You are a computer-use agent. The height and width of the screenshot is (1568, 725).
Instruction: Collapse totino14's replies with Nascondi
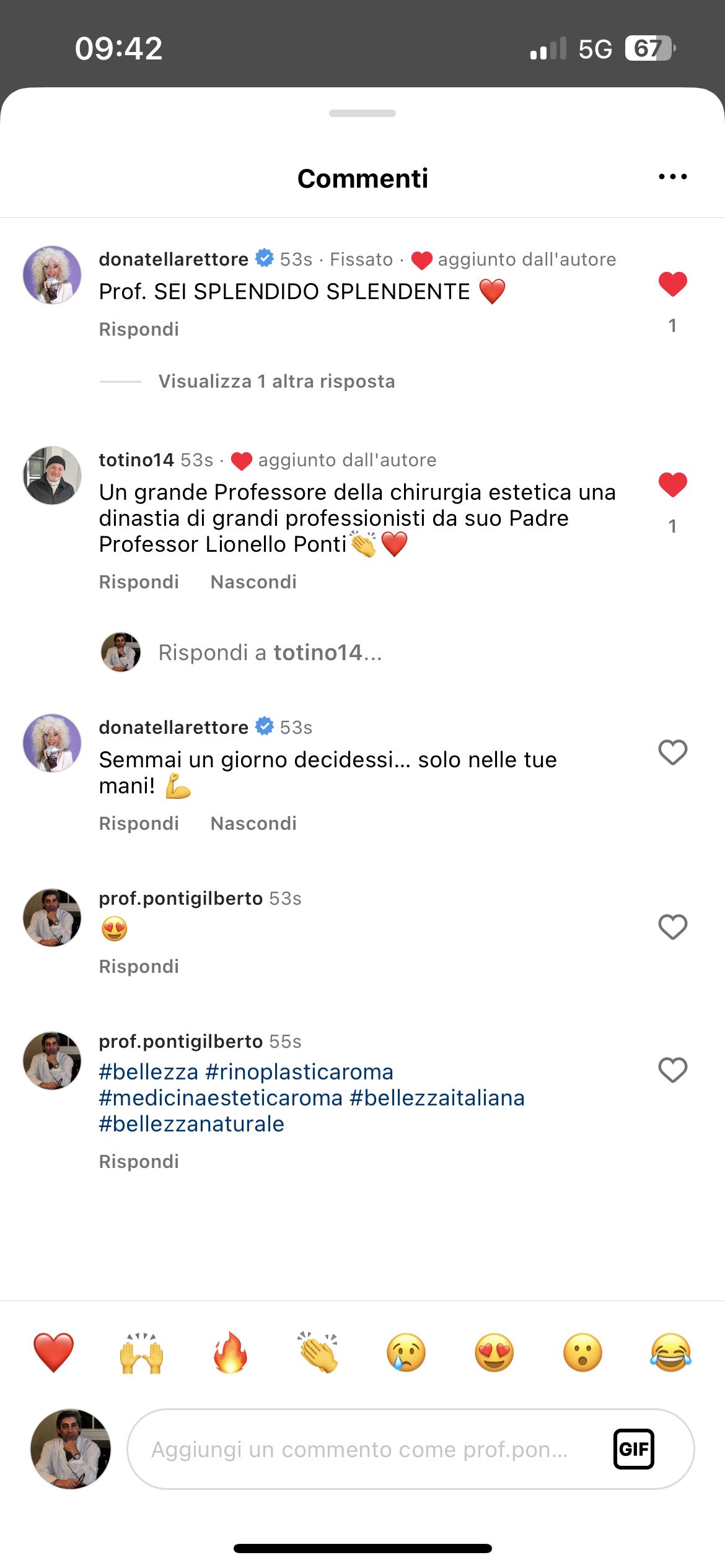tap(253, 581)
